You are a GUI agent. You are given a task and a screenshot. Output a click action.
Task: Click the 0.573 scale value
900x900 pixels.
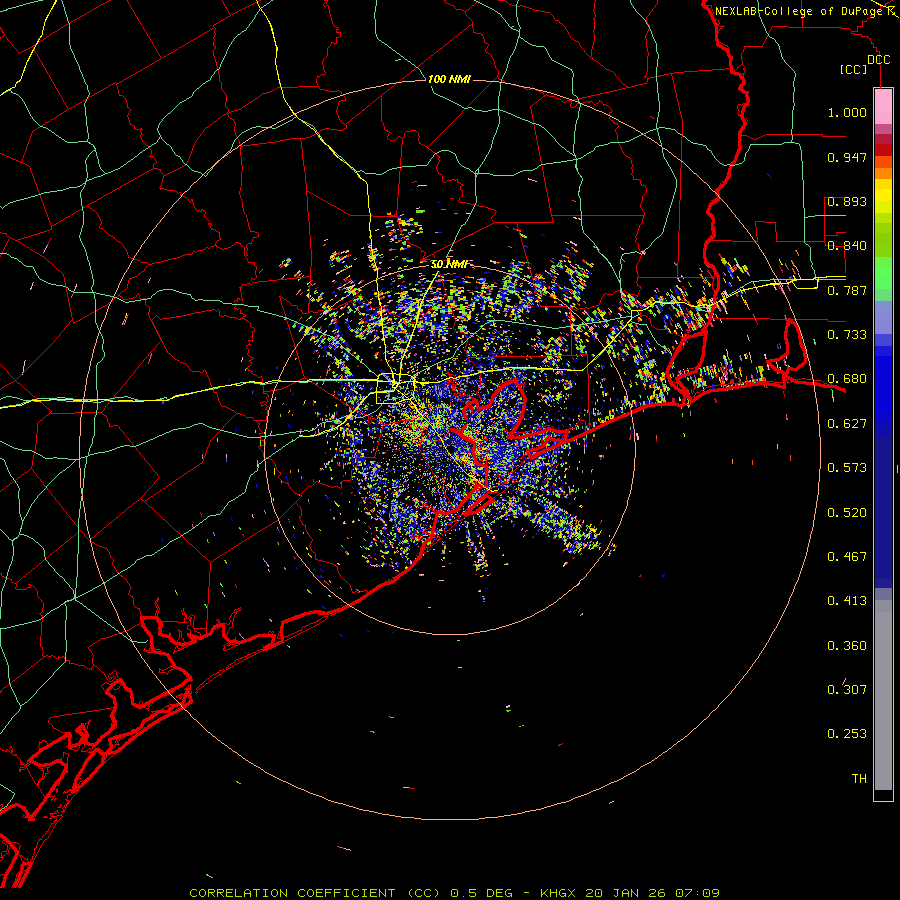point(847,468)
